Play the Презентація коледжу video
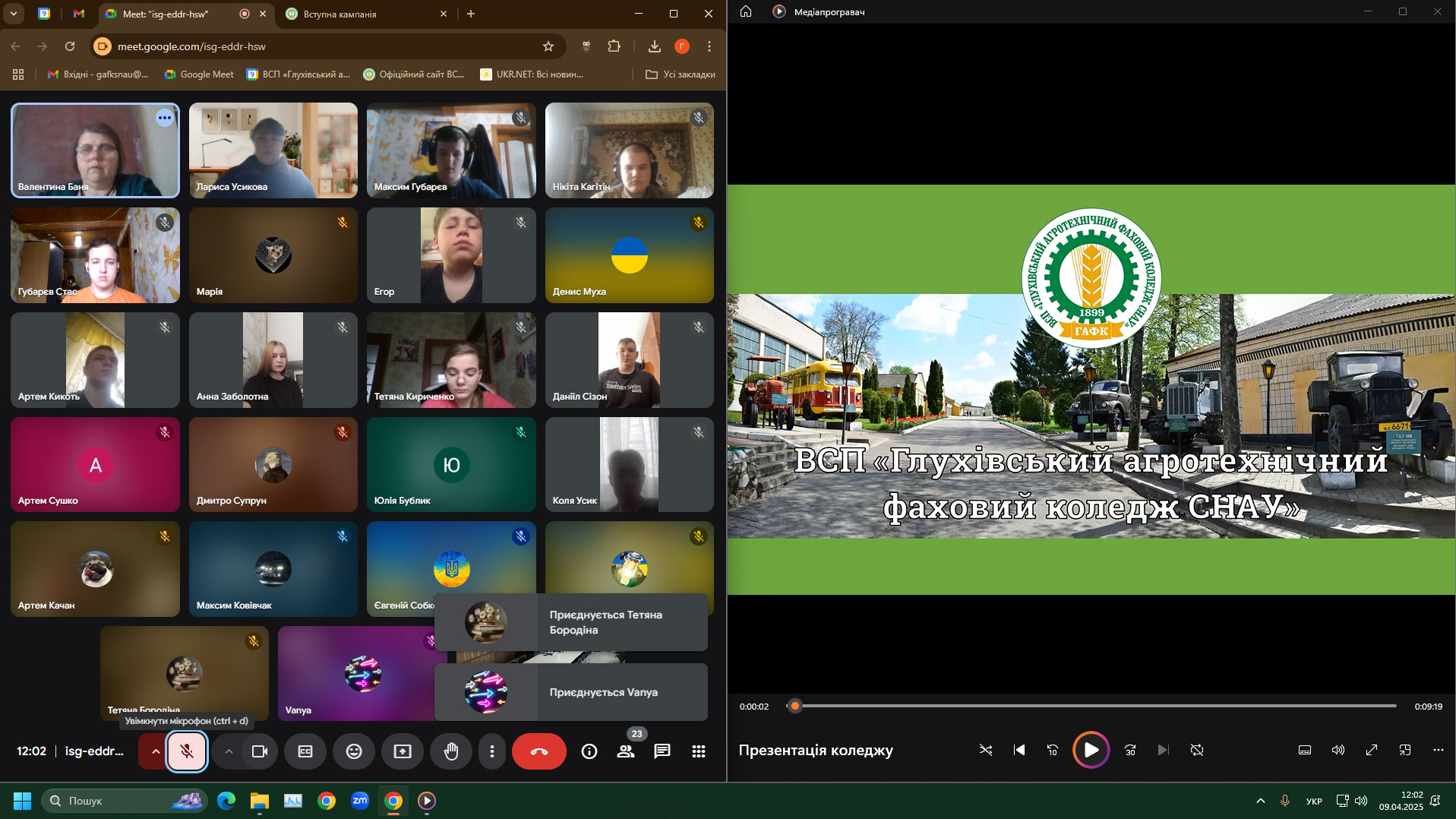The width and height of the screenshot is (1456, 819). click(x=1091, y=750)
